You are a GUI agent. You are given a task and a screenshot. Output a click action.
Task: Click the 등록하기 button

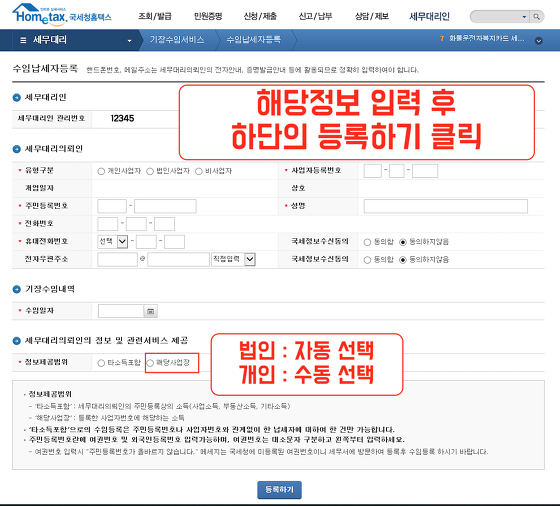click(279, 490)
